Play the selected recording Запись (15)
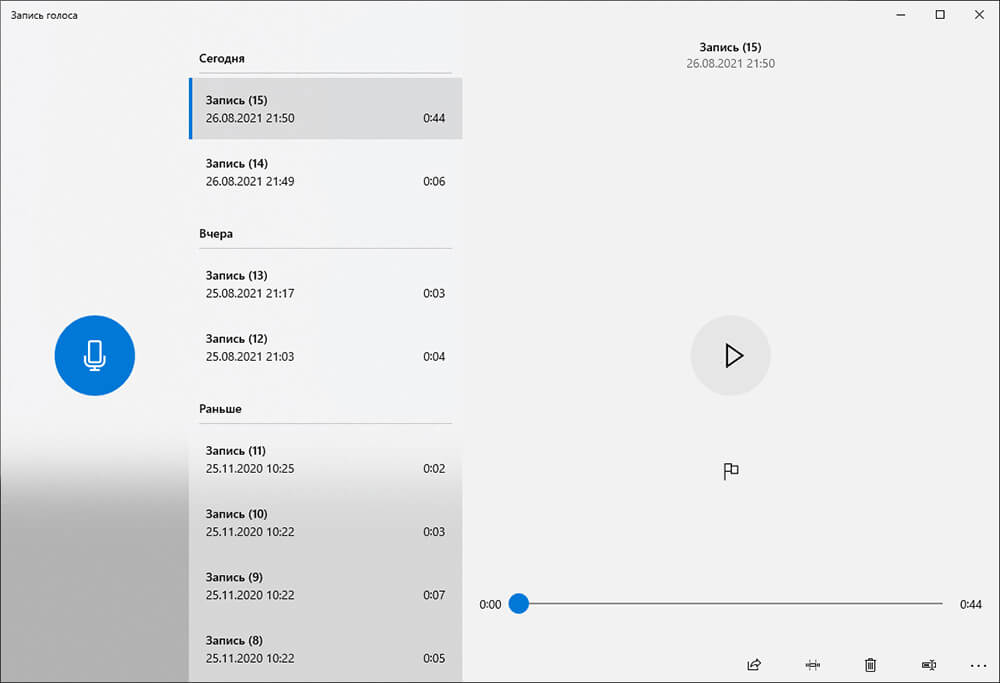The image size is (1000, 683). point(731,355)
